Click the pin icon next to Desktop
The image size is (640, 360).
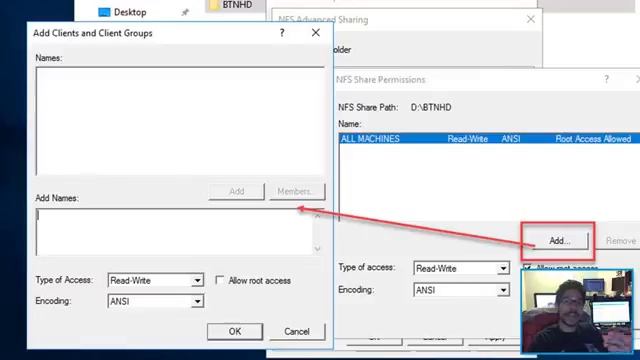point(185,13)
